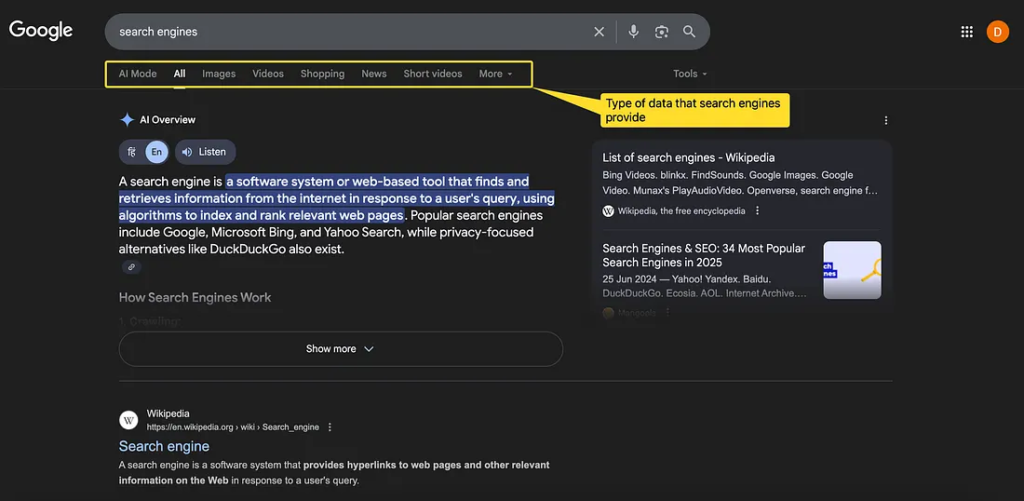
Task: Select the All results tab
Action: coord(180,74)
